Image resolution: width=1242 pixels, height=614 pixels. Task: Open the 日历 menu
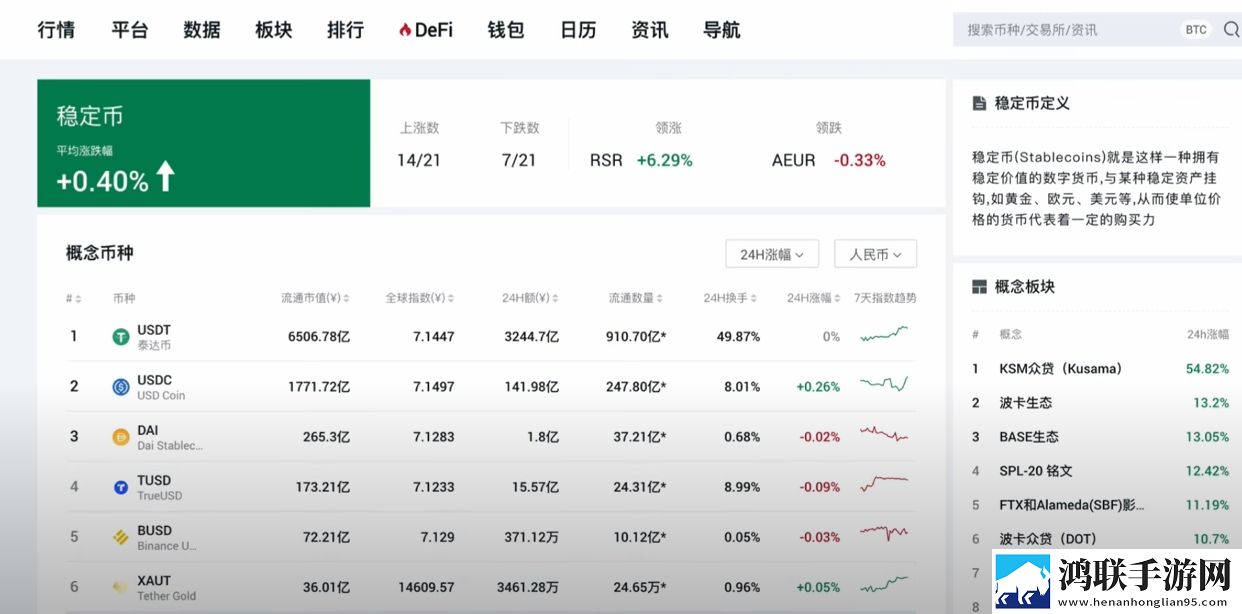click(x=578, y=30)
